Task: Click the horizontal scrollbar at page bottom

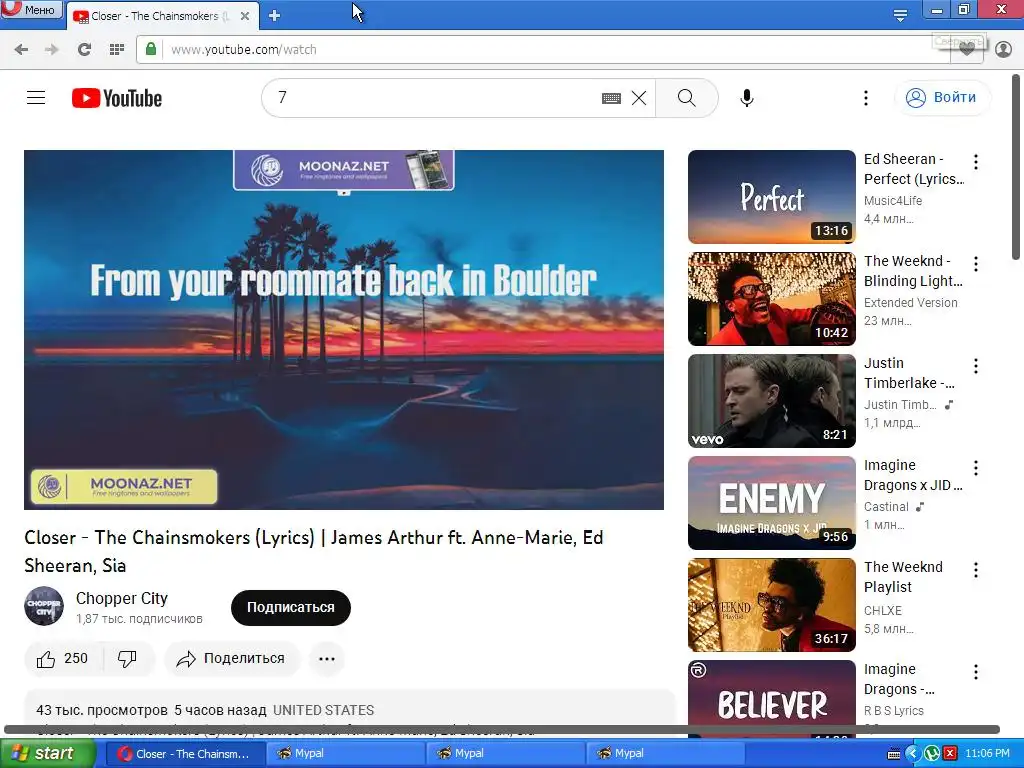Action: pyautogui.click(x=502, y=729)
